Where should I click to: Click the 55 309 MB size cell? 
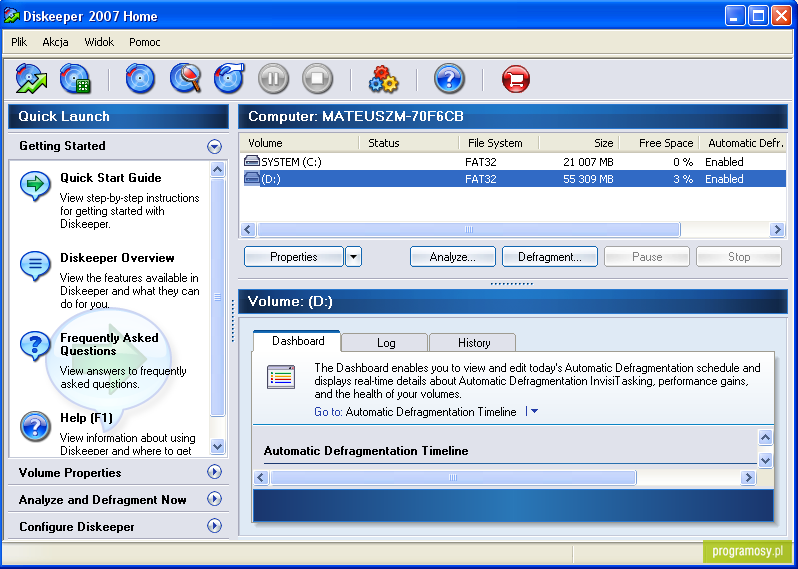tap(588, 179)
